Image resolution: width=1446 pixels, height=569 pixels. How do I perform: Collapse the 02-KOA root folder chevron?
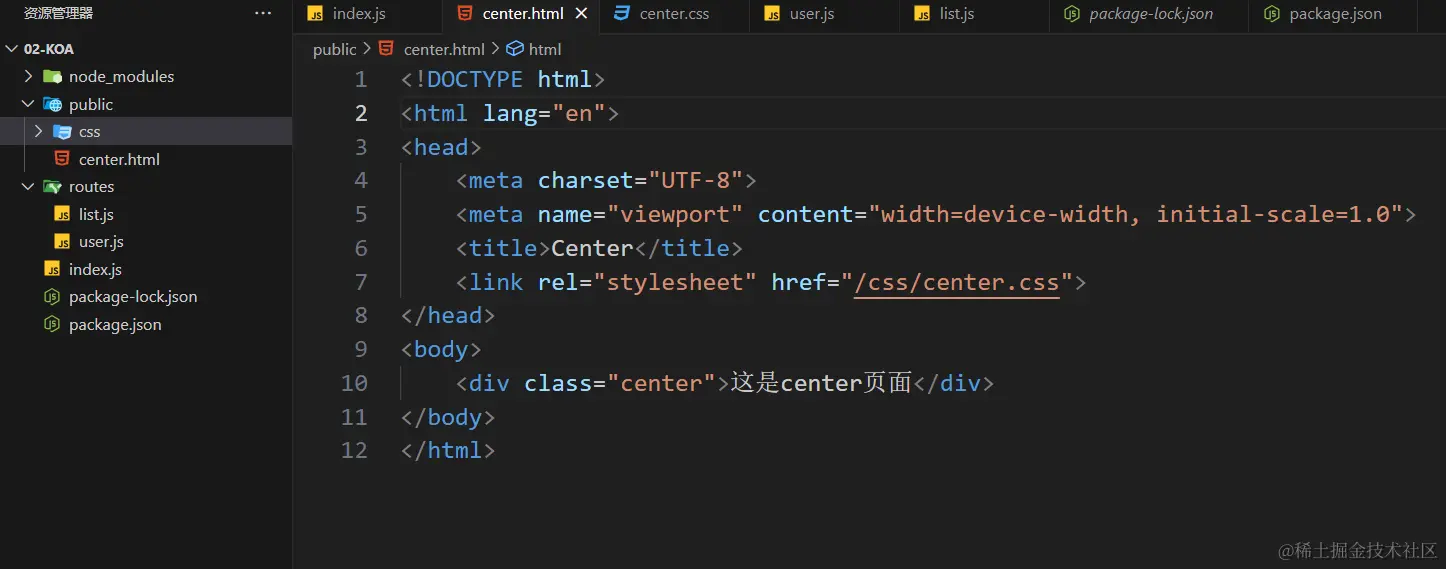11,49
